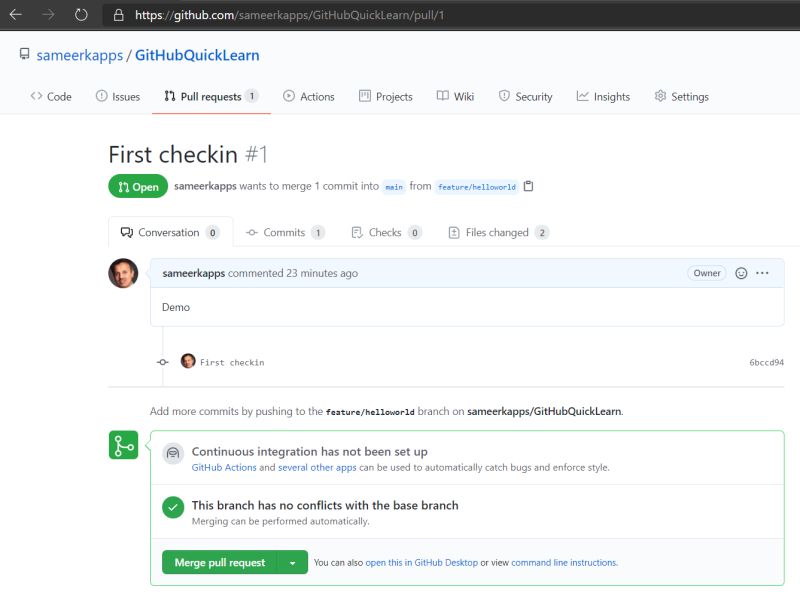Click the repository book icon beside sameerkapps
The height and width of the screenshot is (592, 800).
23,55
